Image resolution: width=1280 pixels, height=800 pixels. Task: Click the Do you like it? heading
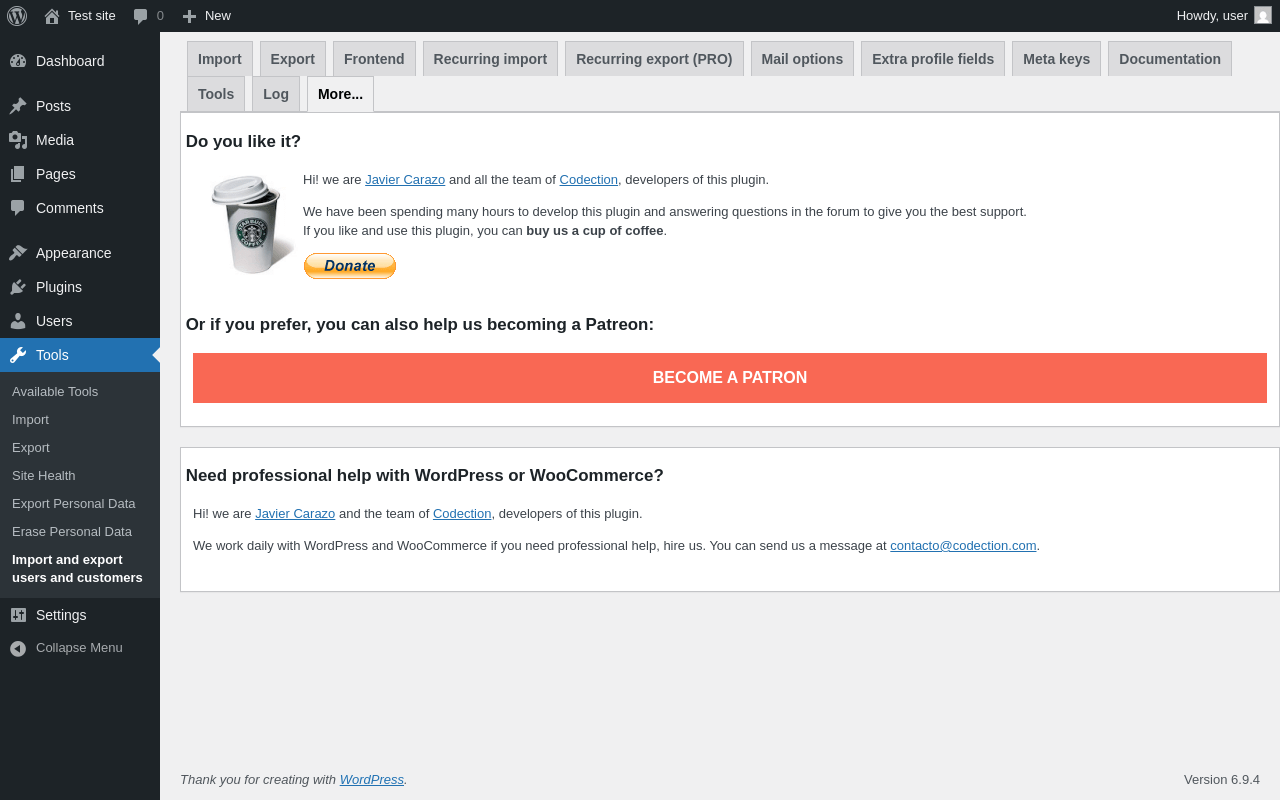coord(243,142)
